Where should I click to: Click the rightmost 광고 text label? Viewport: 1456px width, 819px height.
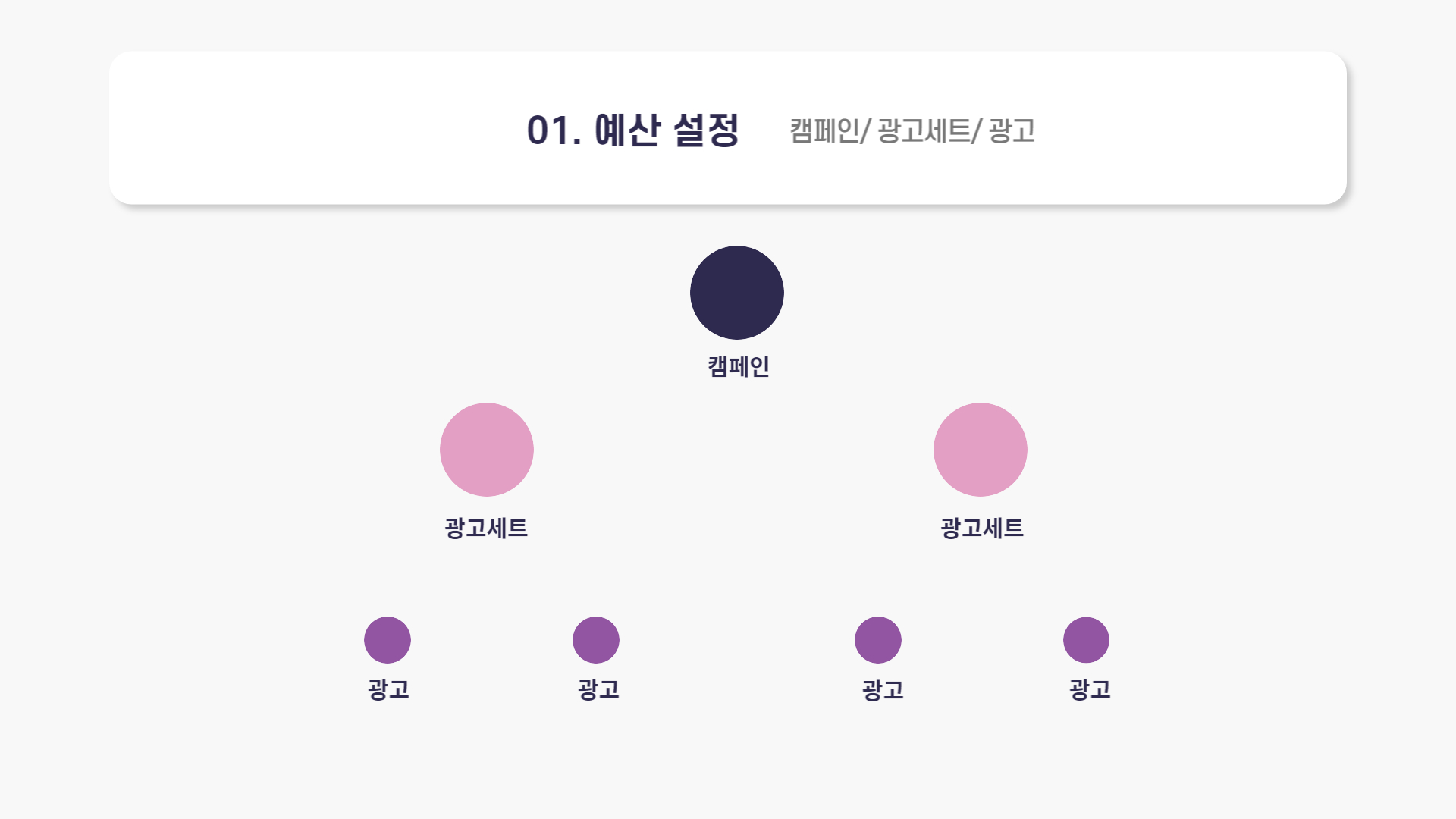pos(1090,689)
